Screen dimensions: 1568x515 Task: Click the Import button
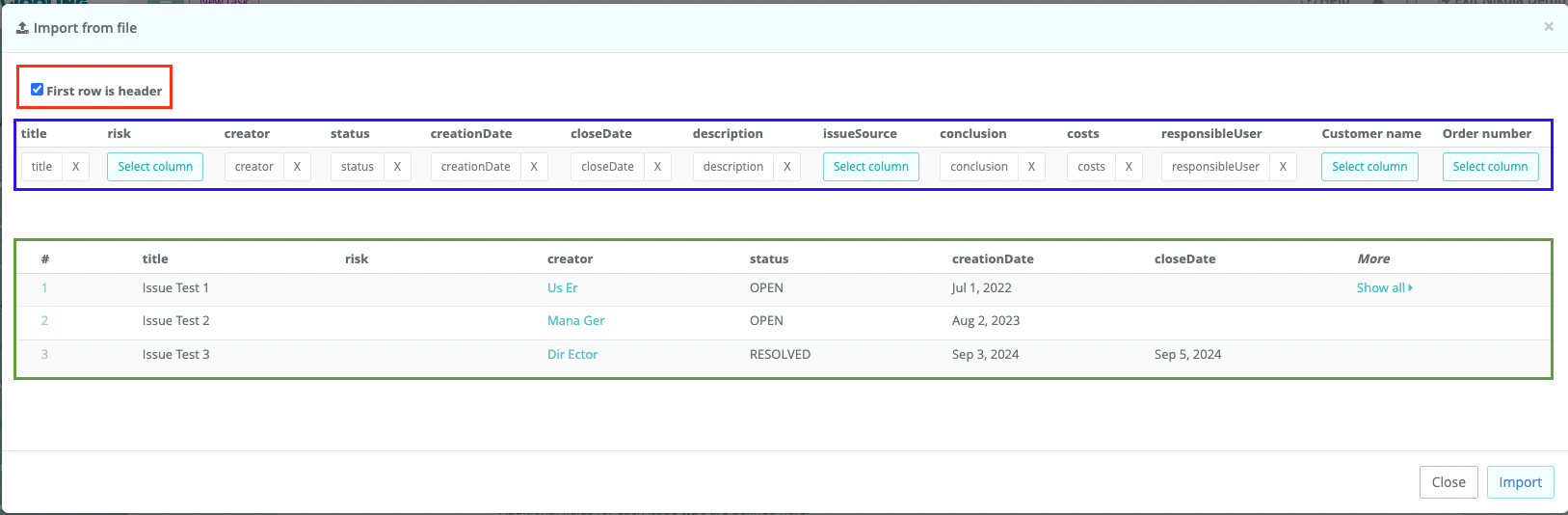pos(1520,482)
